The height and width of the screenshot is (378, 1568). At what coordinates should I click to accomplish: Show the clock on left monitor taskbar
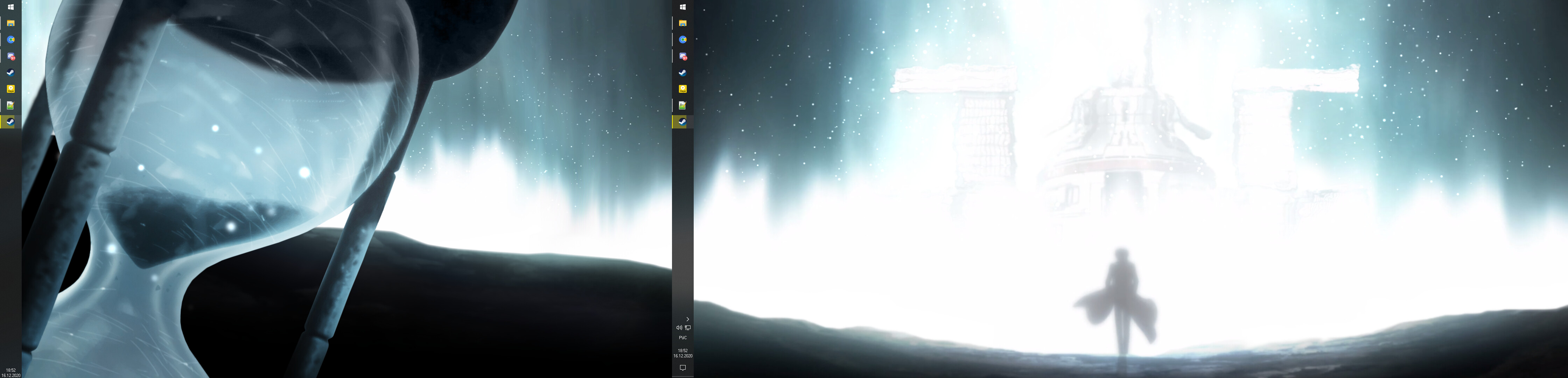coord(11,372)
